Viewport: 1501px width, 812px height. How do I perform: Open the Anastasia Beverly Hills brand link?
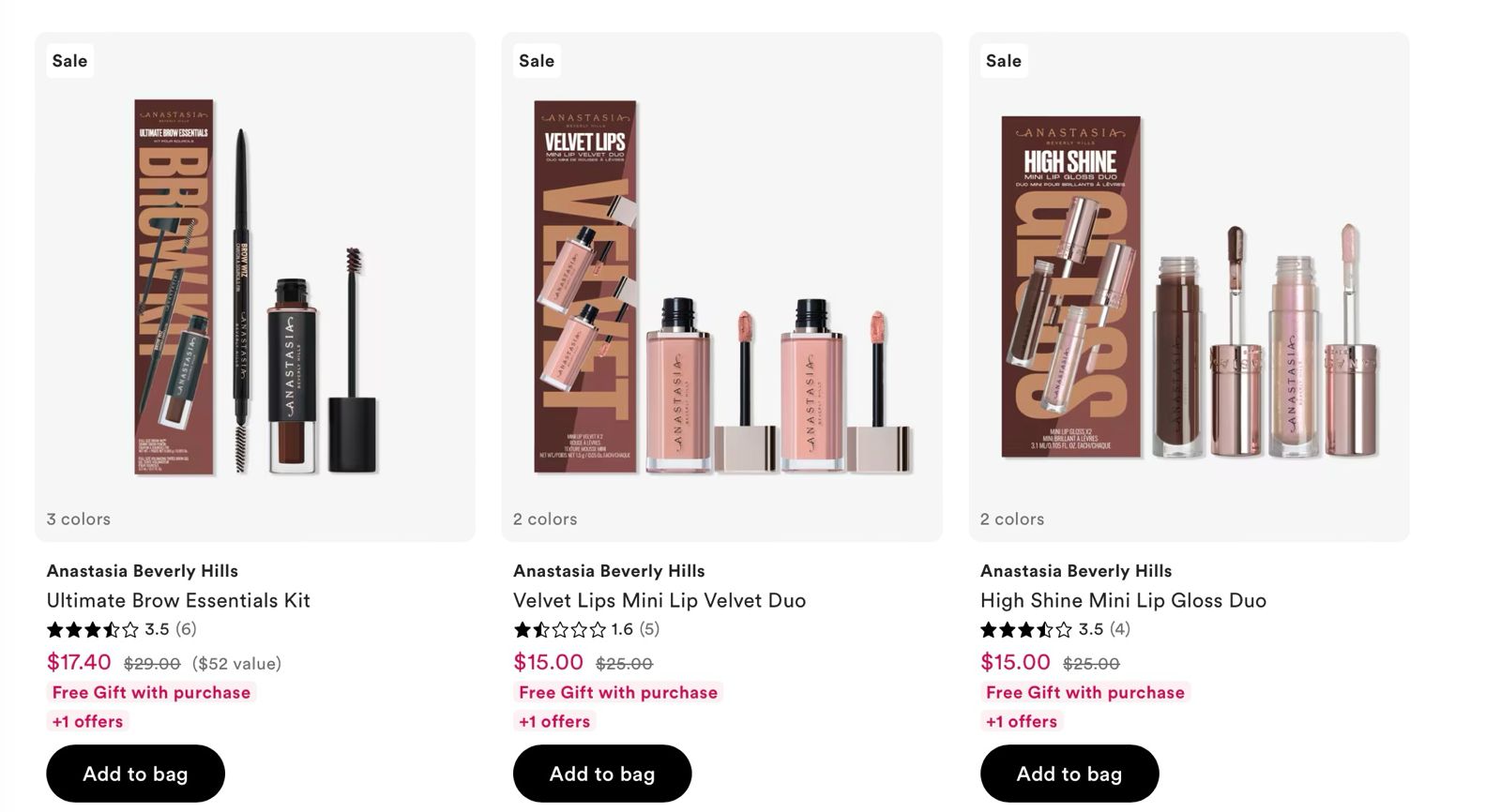pos(142,570)
